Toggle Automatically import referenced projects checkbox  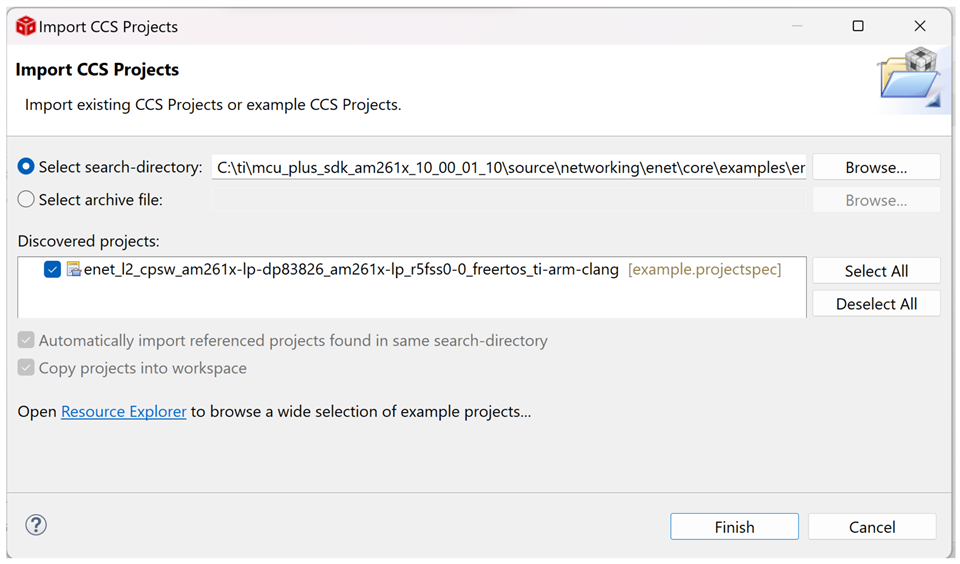(x=26, y=341)
